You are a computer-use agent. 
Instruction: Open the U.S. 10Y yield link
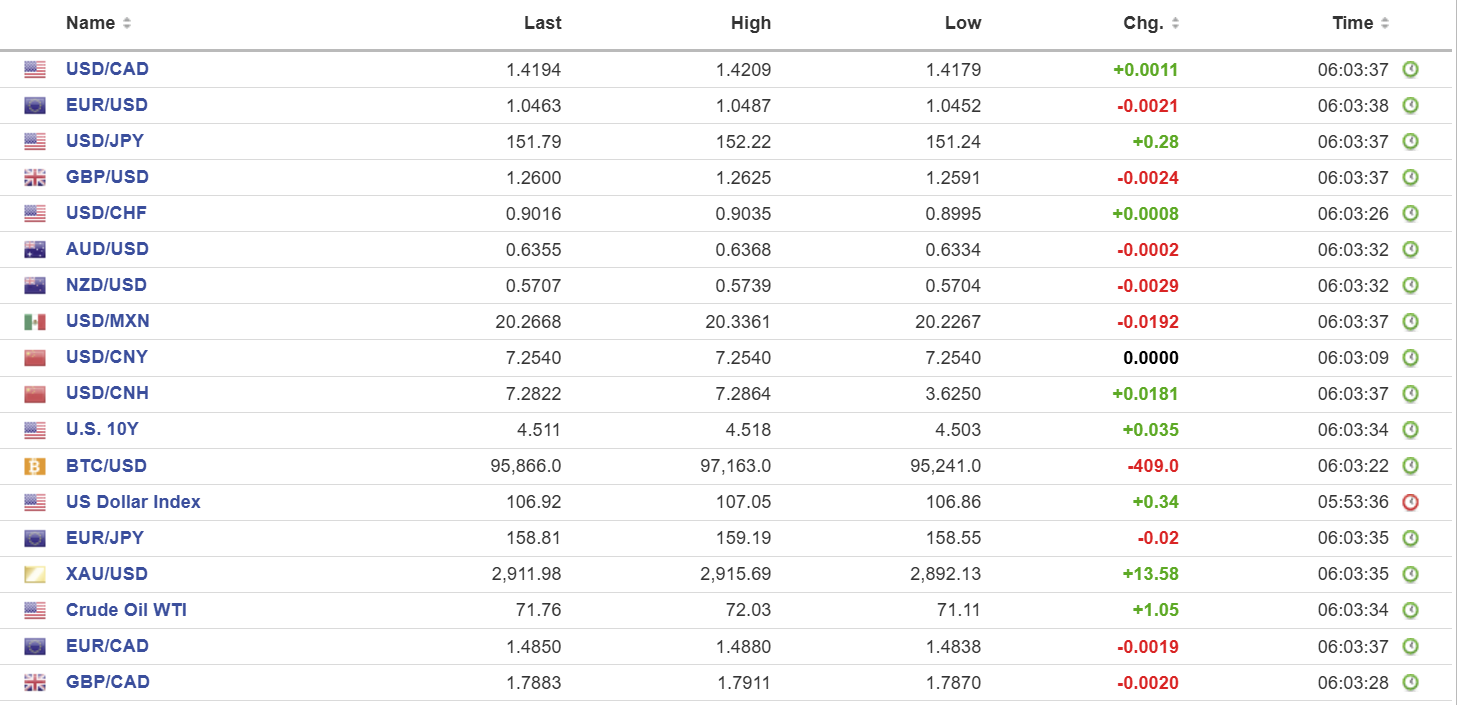coord(102,430)
